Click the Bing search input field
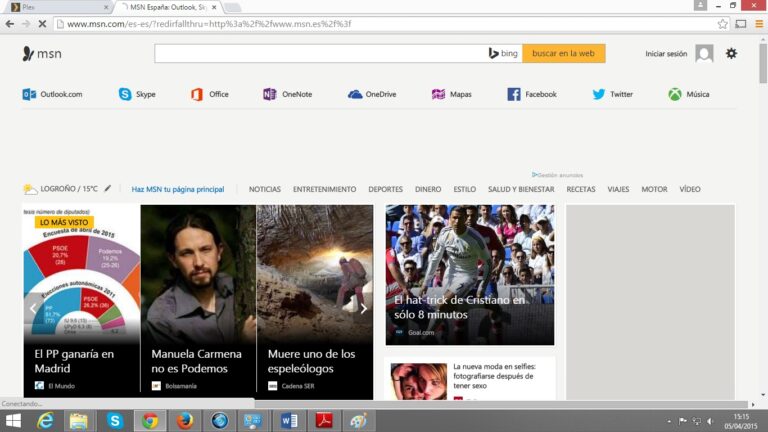 [x=320, y=53]
